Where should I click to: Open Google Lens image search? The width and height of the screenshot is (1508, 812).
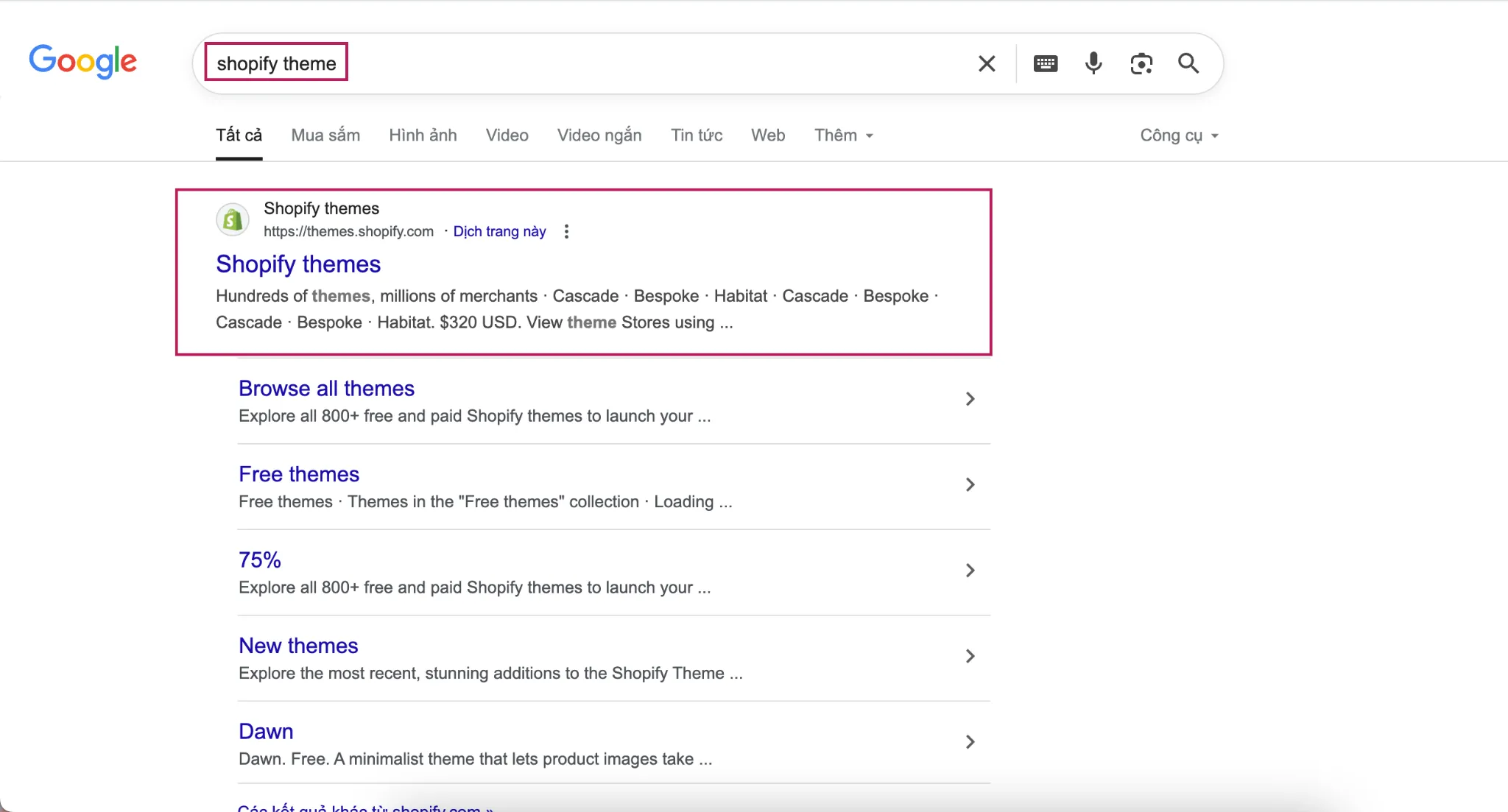pos(1141,64)
